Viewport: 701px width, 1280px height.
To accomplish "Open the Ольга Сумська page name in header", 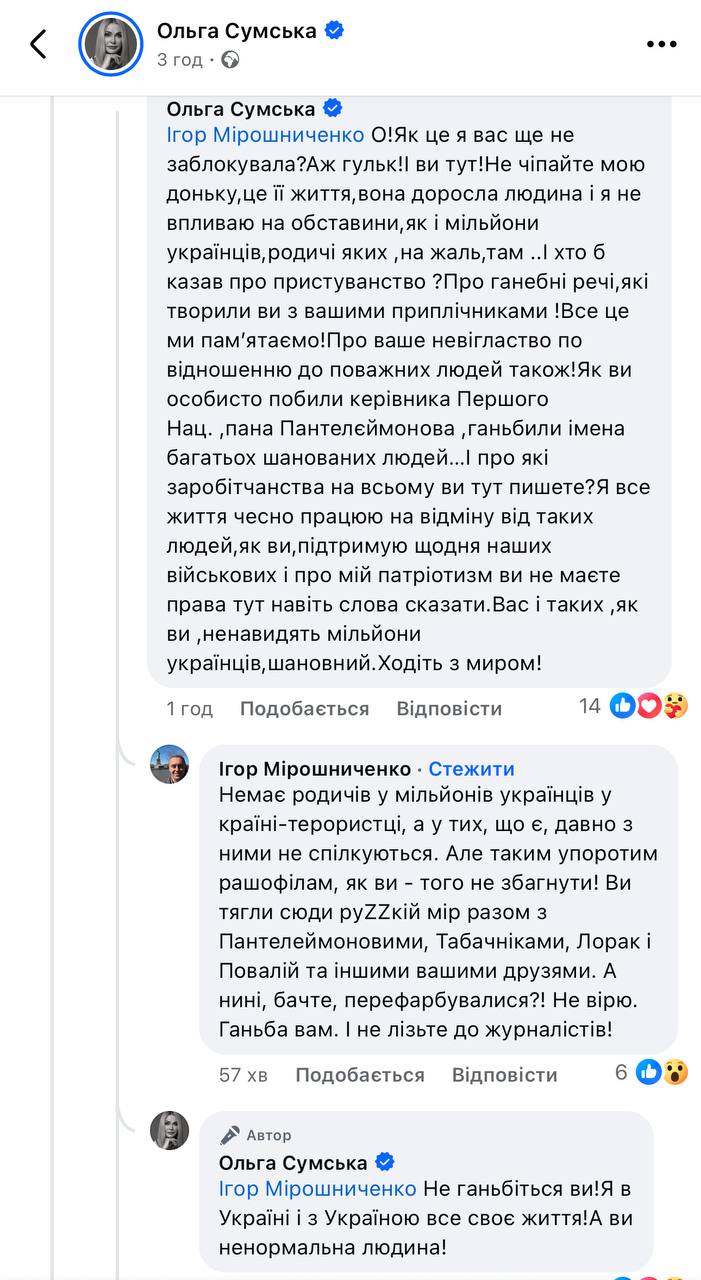I will click(x=236, y=31).
